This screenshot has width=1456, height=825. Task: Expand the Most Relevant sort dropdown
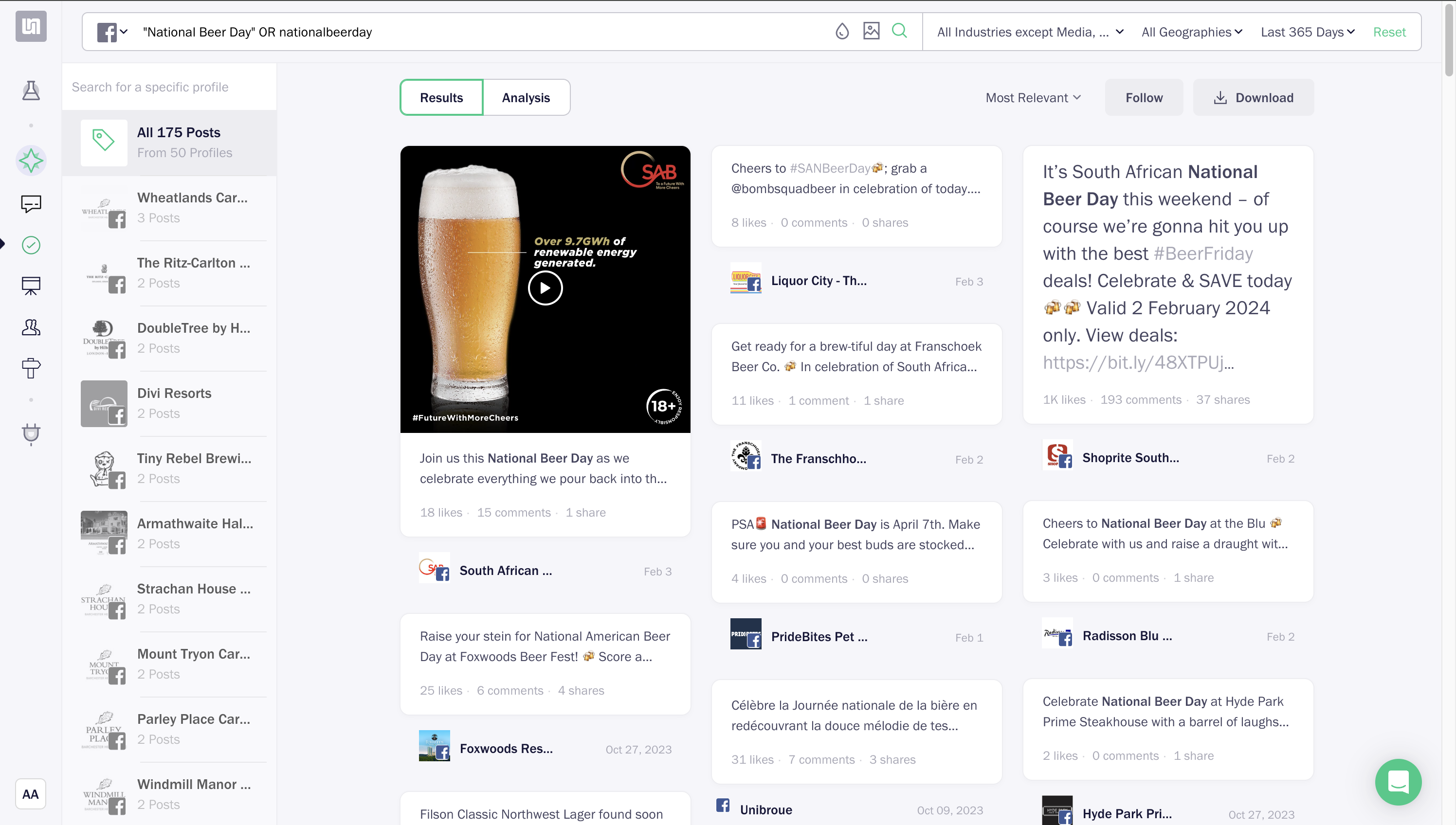(x=1034, y=97)
